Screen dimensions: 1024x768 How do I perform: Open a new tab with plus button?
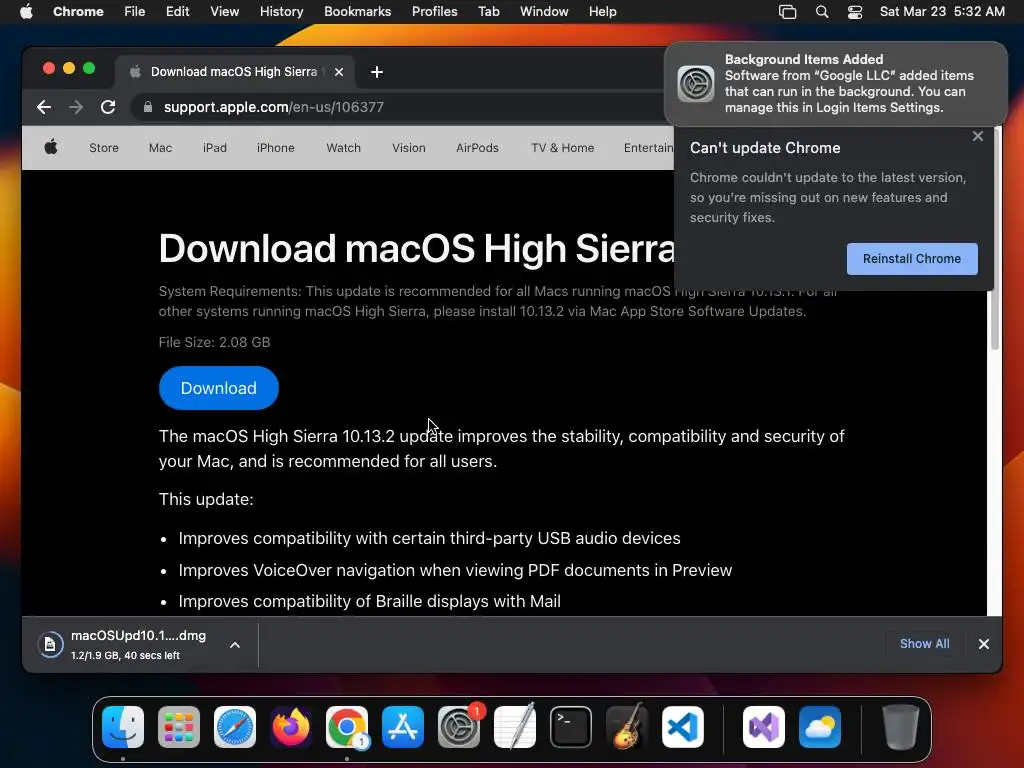377,72
